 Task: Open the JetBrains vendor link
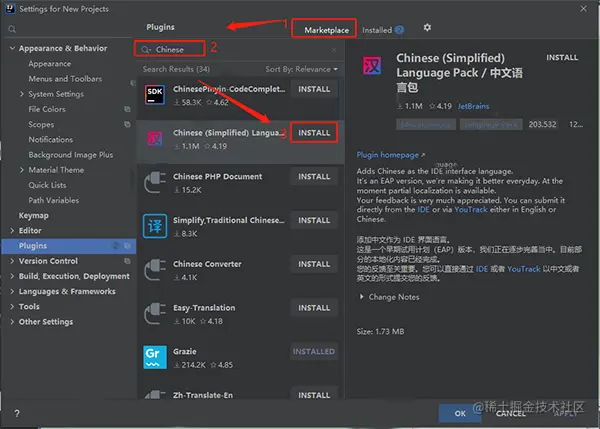click(x=473, y=106)
